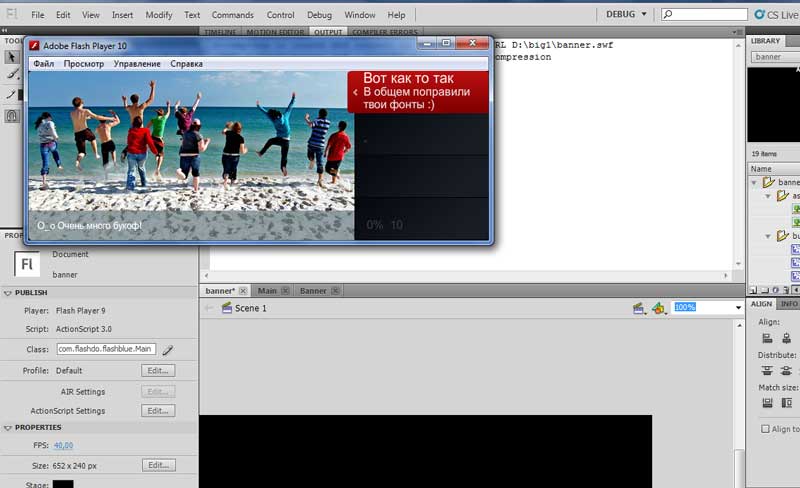Click the search magnifier icon
The width and height of the screenshot is (800, 488).
(668, 14)
